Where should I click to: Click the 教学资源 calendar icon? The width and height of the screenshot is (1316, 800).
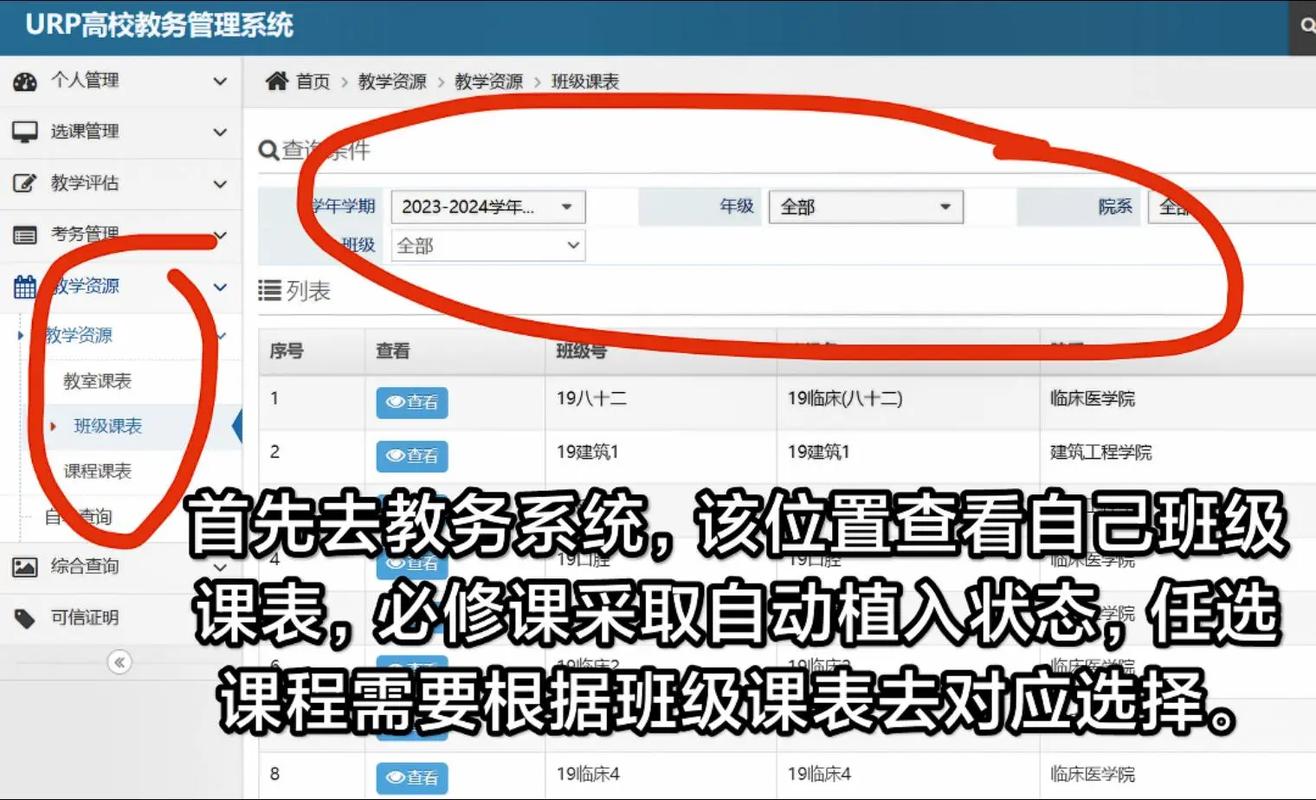[x=25, y=287]
